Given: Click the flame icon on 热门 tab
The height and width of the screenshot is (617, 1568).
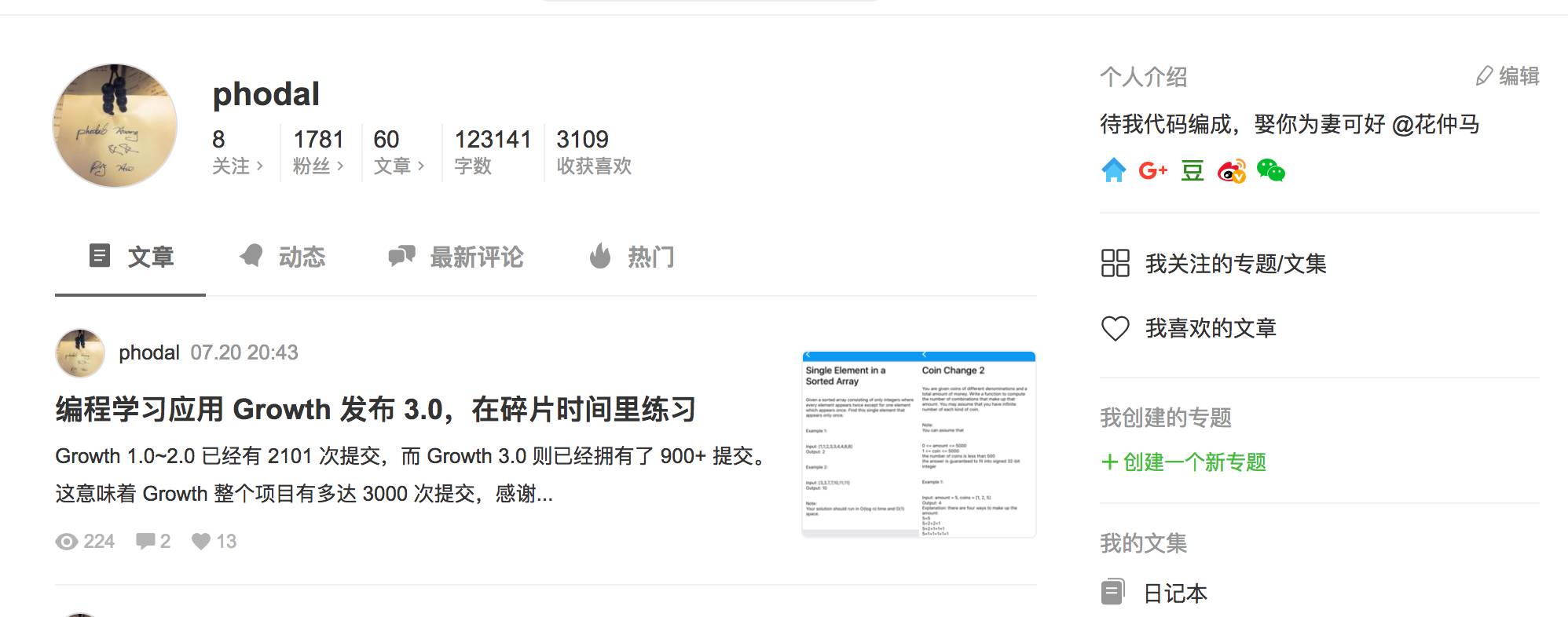Looking at the screenshot, I should 600,256.
